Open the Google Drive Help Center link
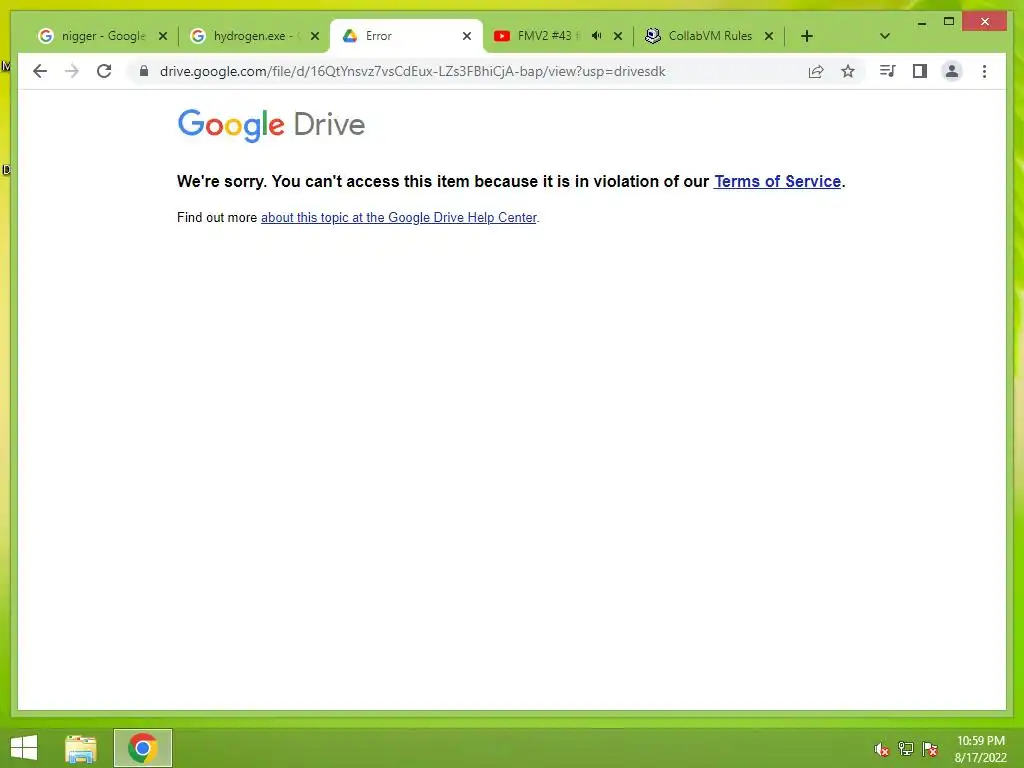The image size is (1024, 768). (x=399, y=217)
